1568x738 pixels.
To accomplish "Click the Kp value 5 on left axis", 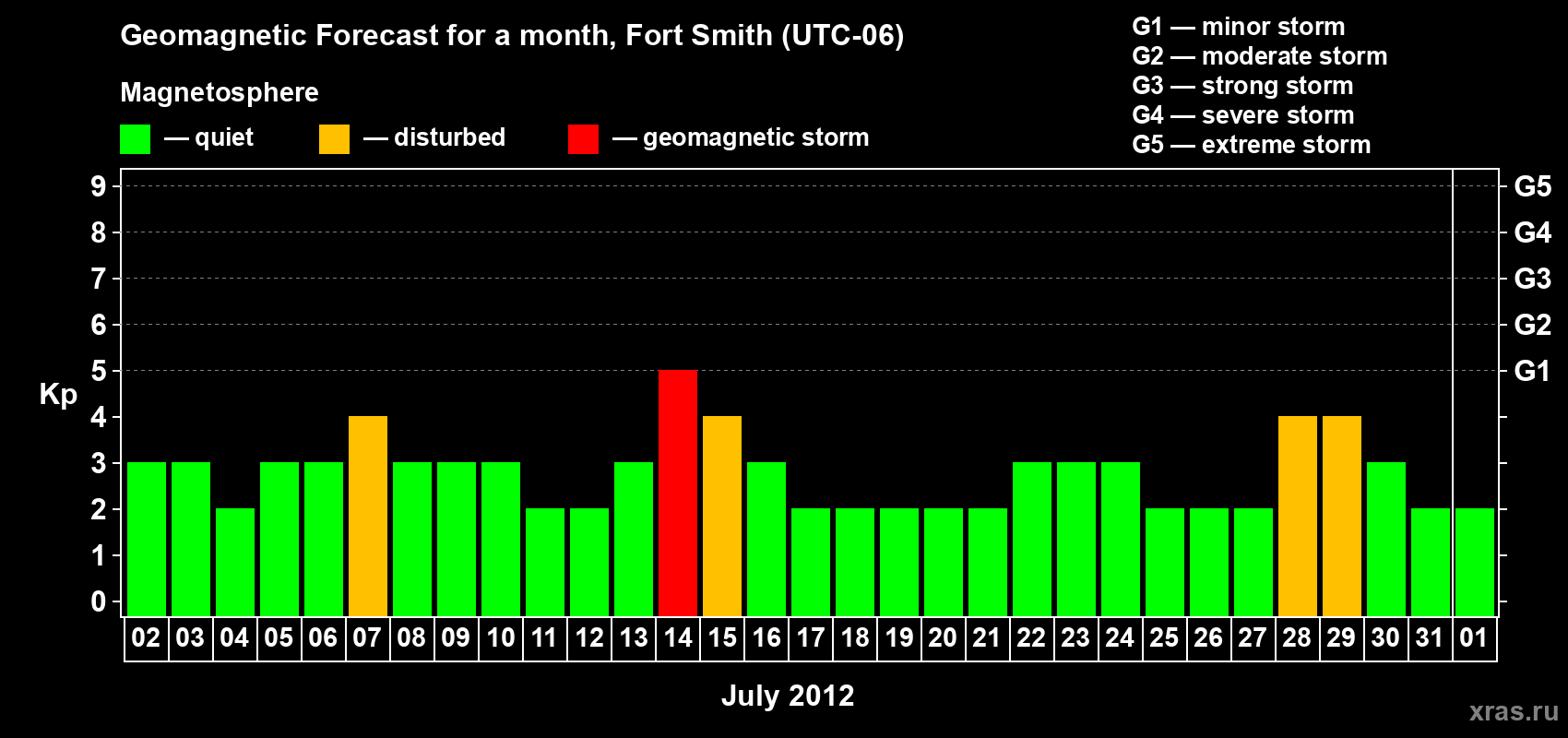I will 99,371.
